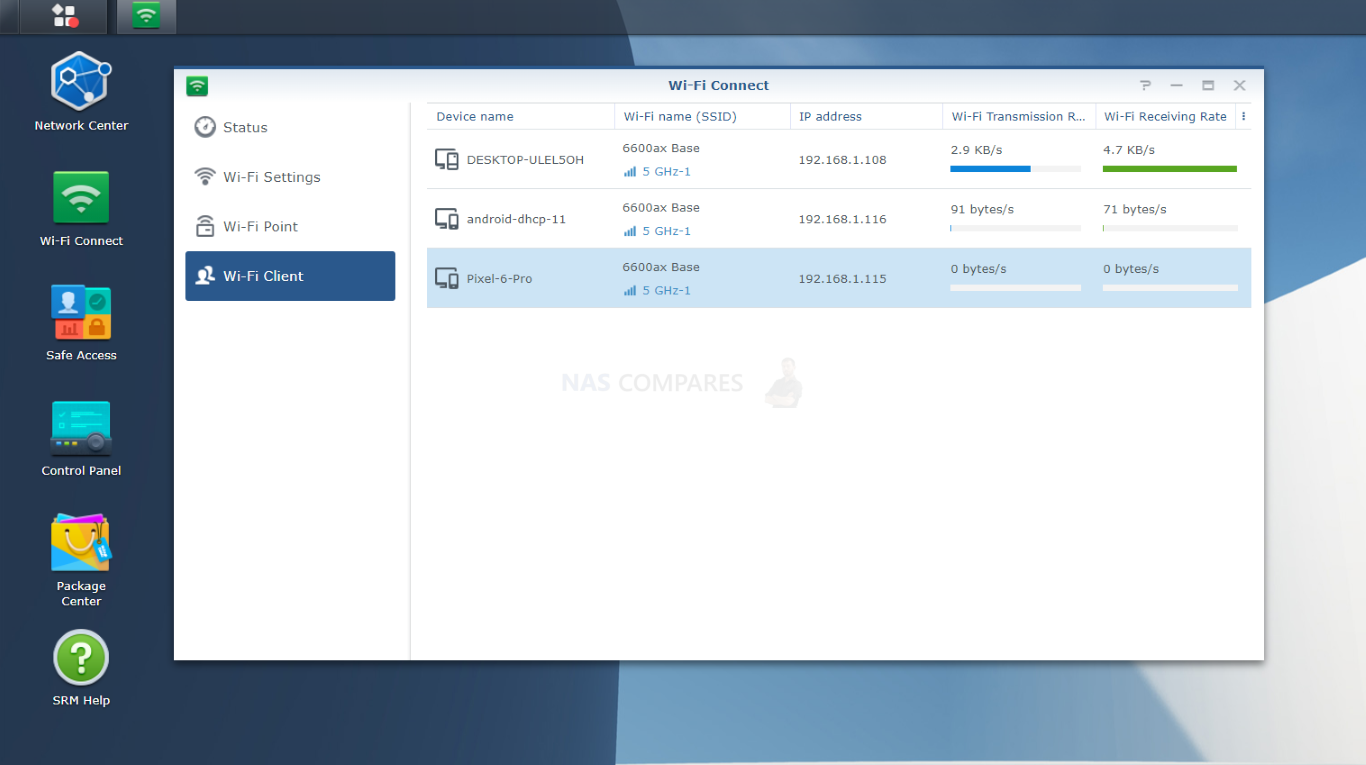Open Control Panel from the desktop
The image size is (1366, 765).
(81, 438)
